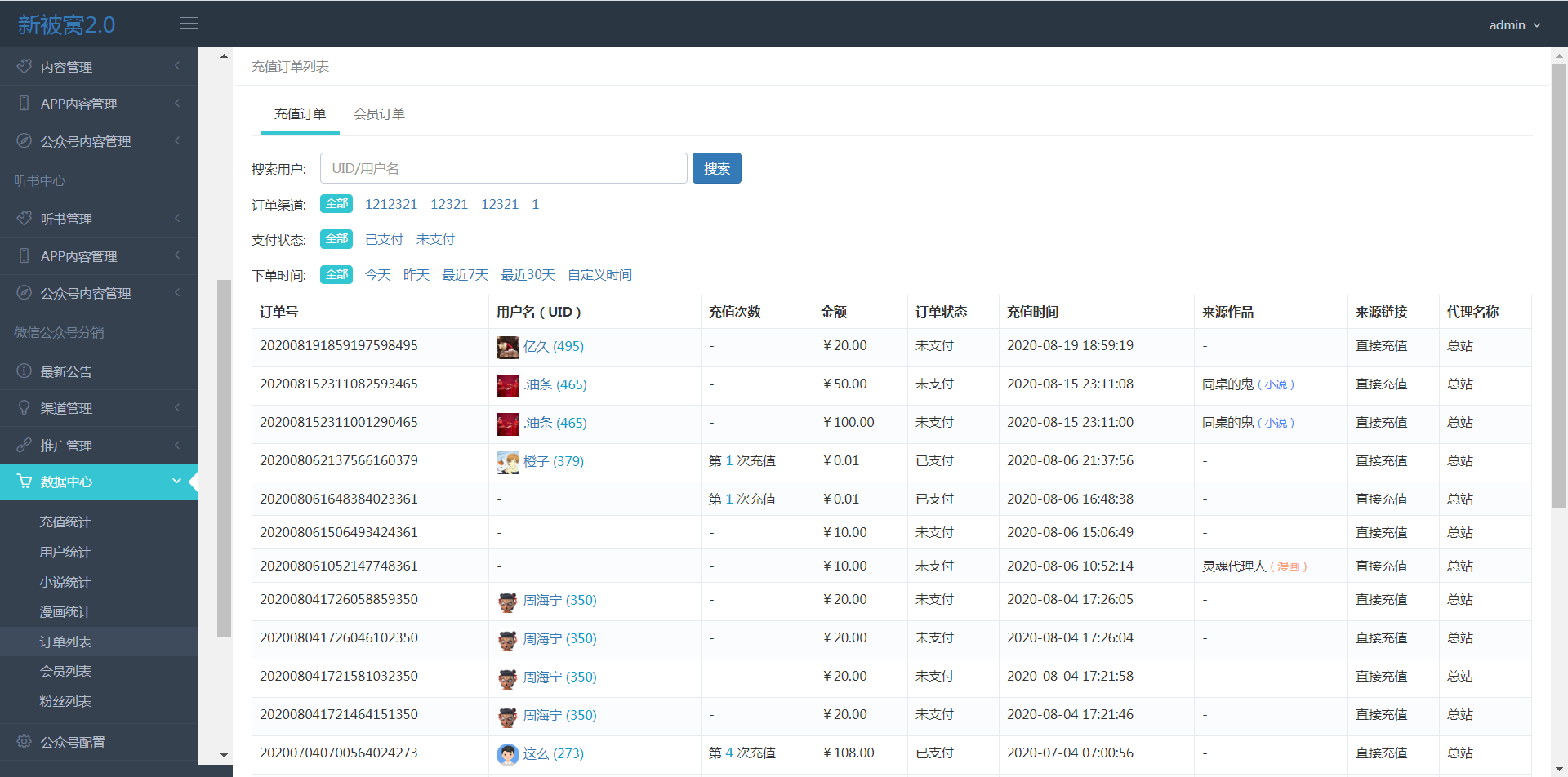Image resolution: width=1568 pixels, height=777 pixels.
Task: Select 最近7天 order time filter
Action: 465,275
